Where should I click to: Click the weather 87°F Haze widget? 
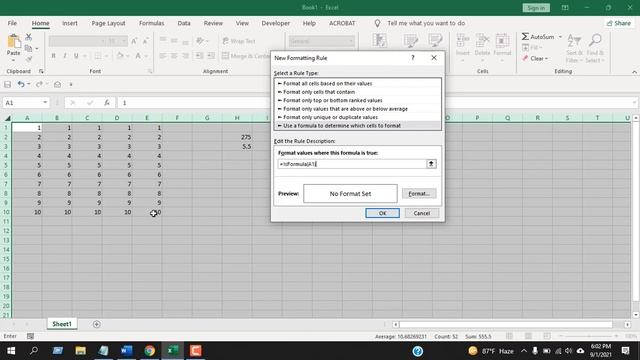[491, 351]
